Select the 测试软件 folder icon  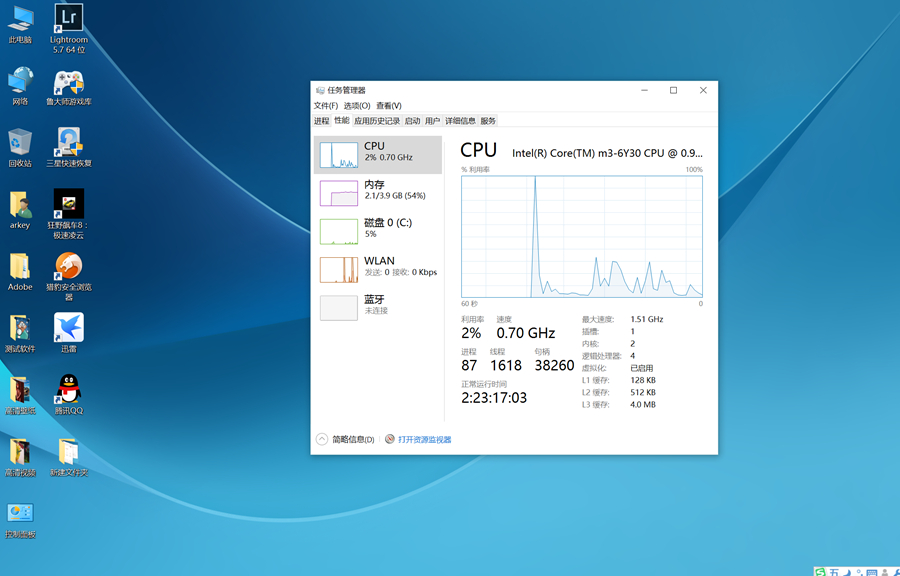tap(20, 333)
